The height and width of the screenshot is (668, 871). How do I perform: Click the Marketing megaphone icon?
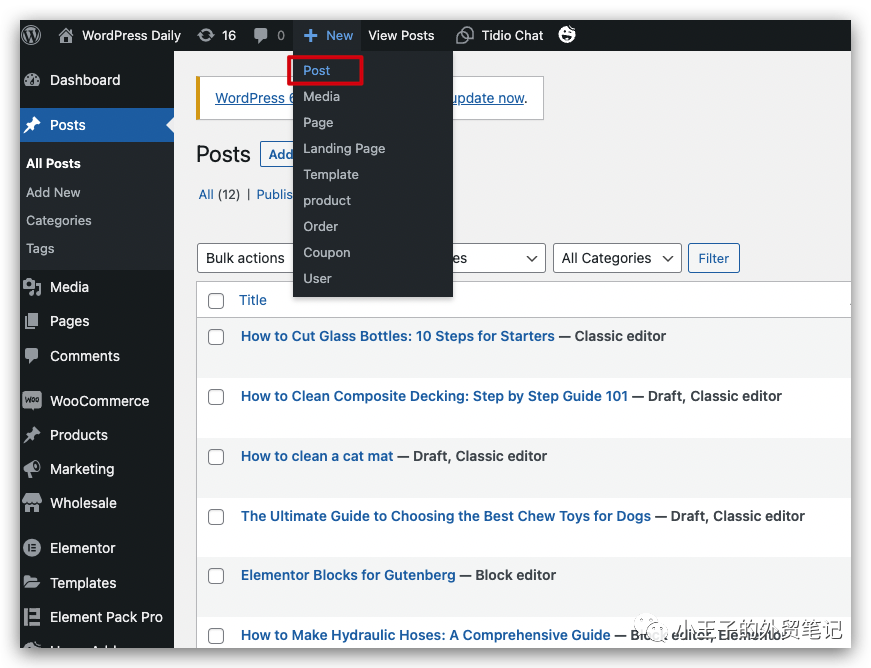coord(32,469)
